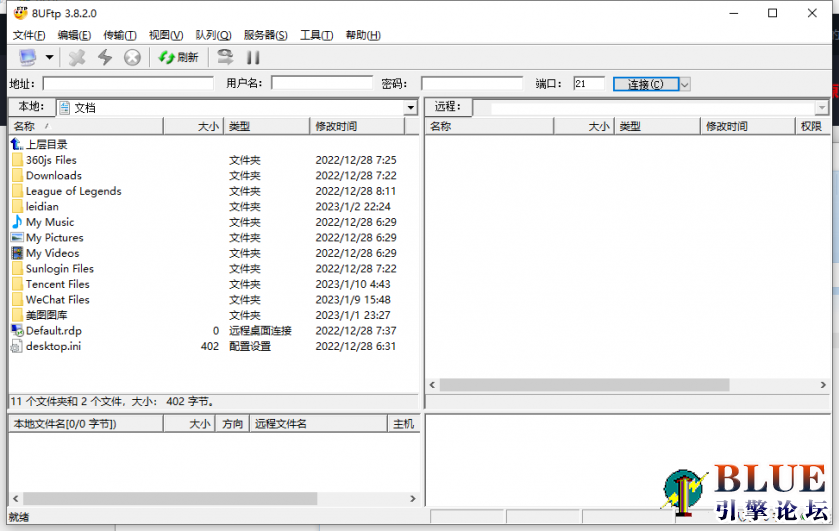Select the Default.rdp file icon
Screen dimensions: 839x531
[17, 330]
